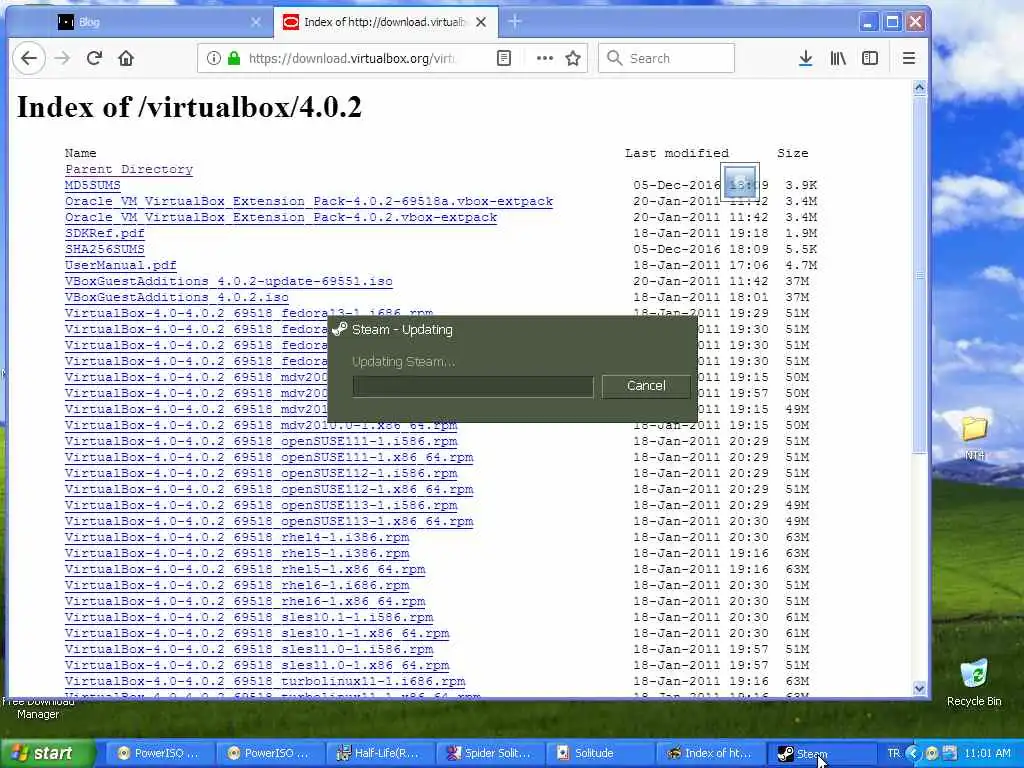1024x768 pixels.
Task: Download rhel5-1.x86_64.rpm package
Action: [245, 569]
